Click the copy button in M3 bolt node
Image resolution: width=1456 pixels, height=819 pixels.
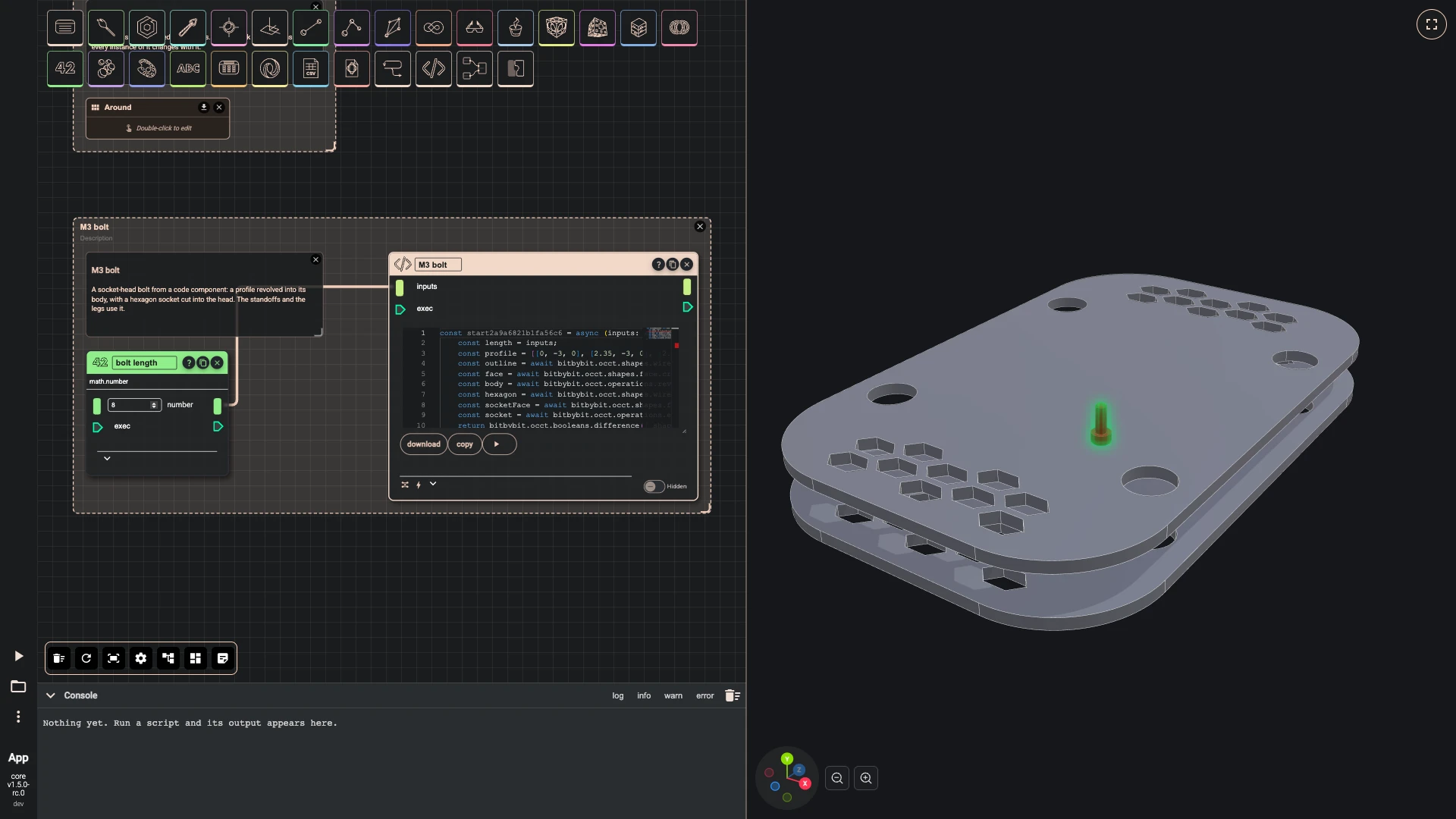click(465, 444)
